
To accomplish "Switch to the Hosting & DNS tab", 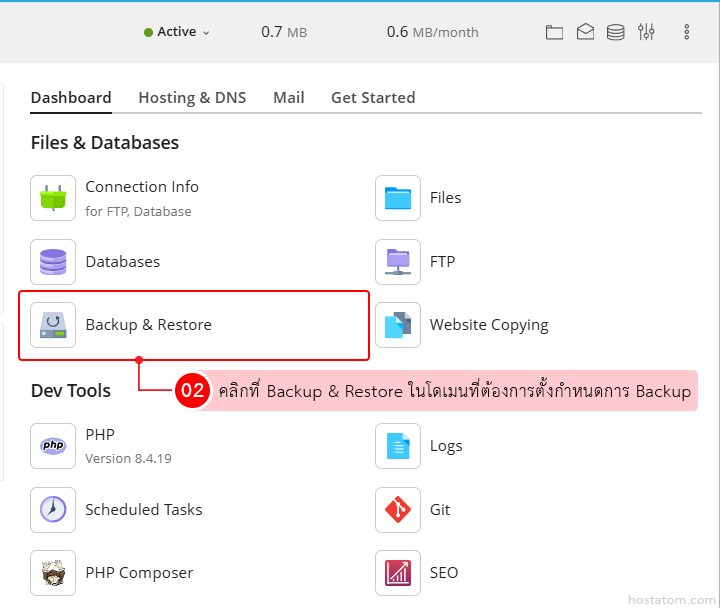I will click(192, 98).
